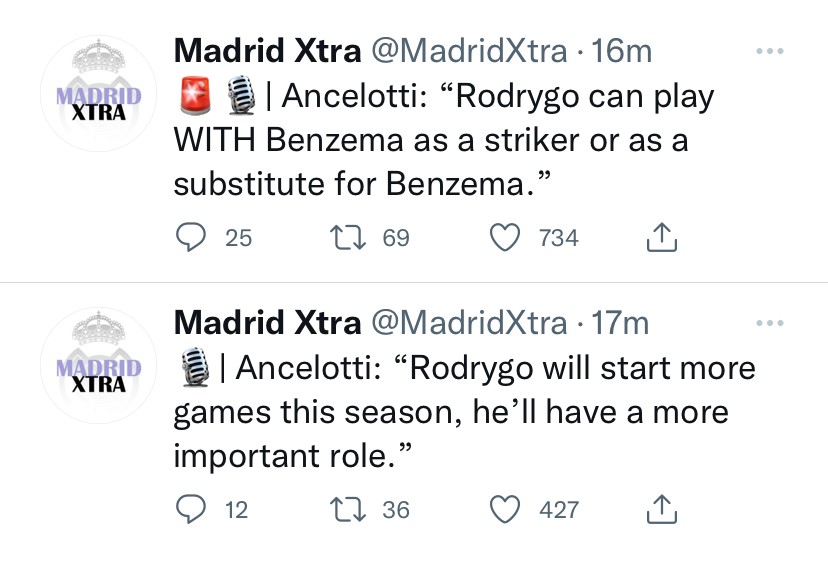This screenshot has height=566, width=828.
Task: Reply to the Benzema striker tweet
Action: pos(189,237)
